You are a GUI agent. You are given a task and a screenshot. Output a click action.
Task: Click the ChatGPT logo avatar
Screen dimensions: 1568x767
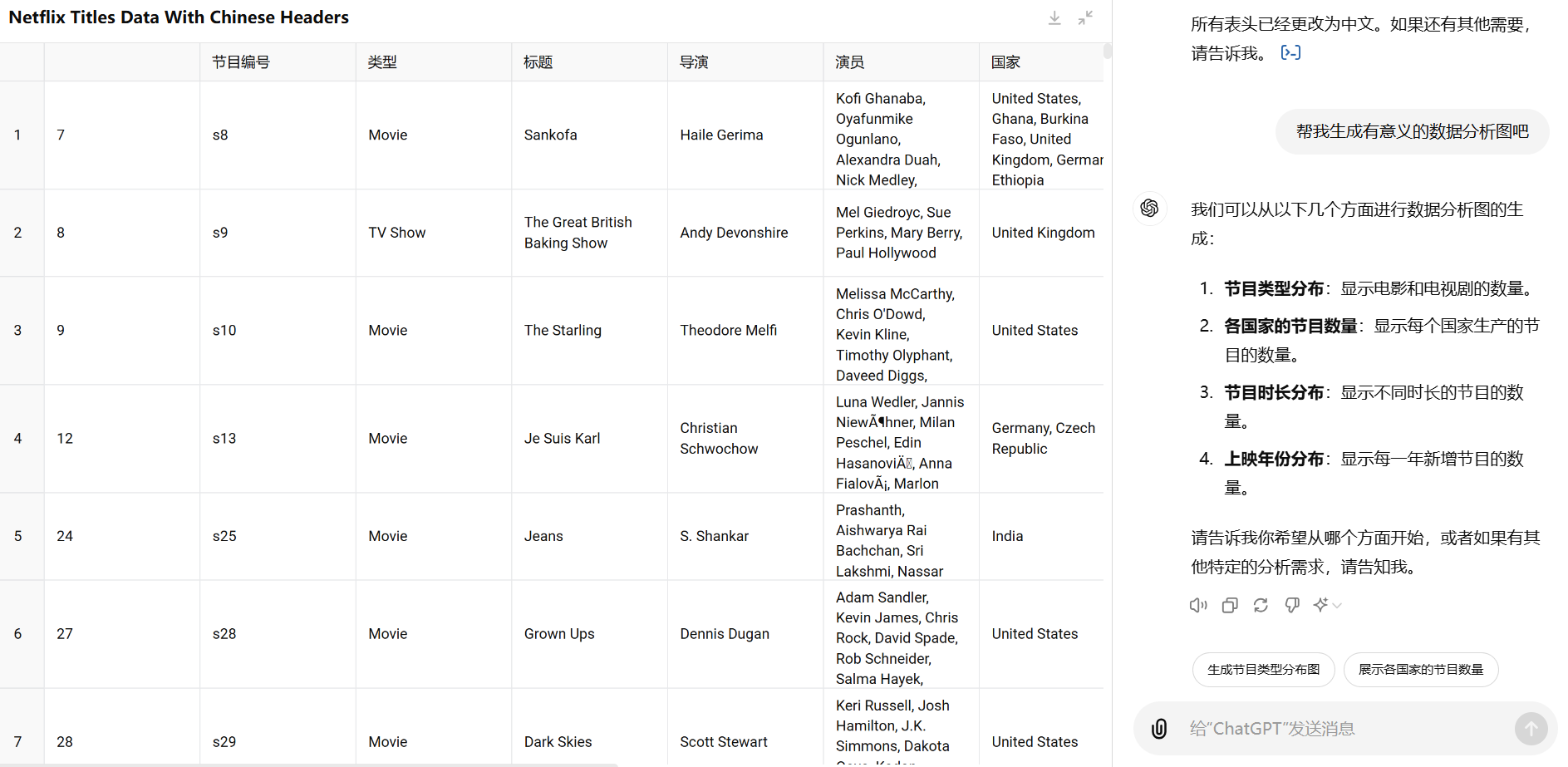tap(1150, 208)
